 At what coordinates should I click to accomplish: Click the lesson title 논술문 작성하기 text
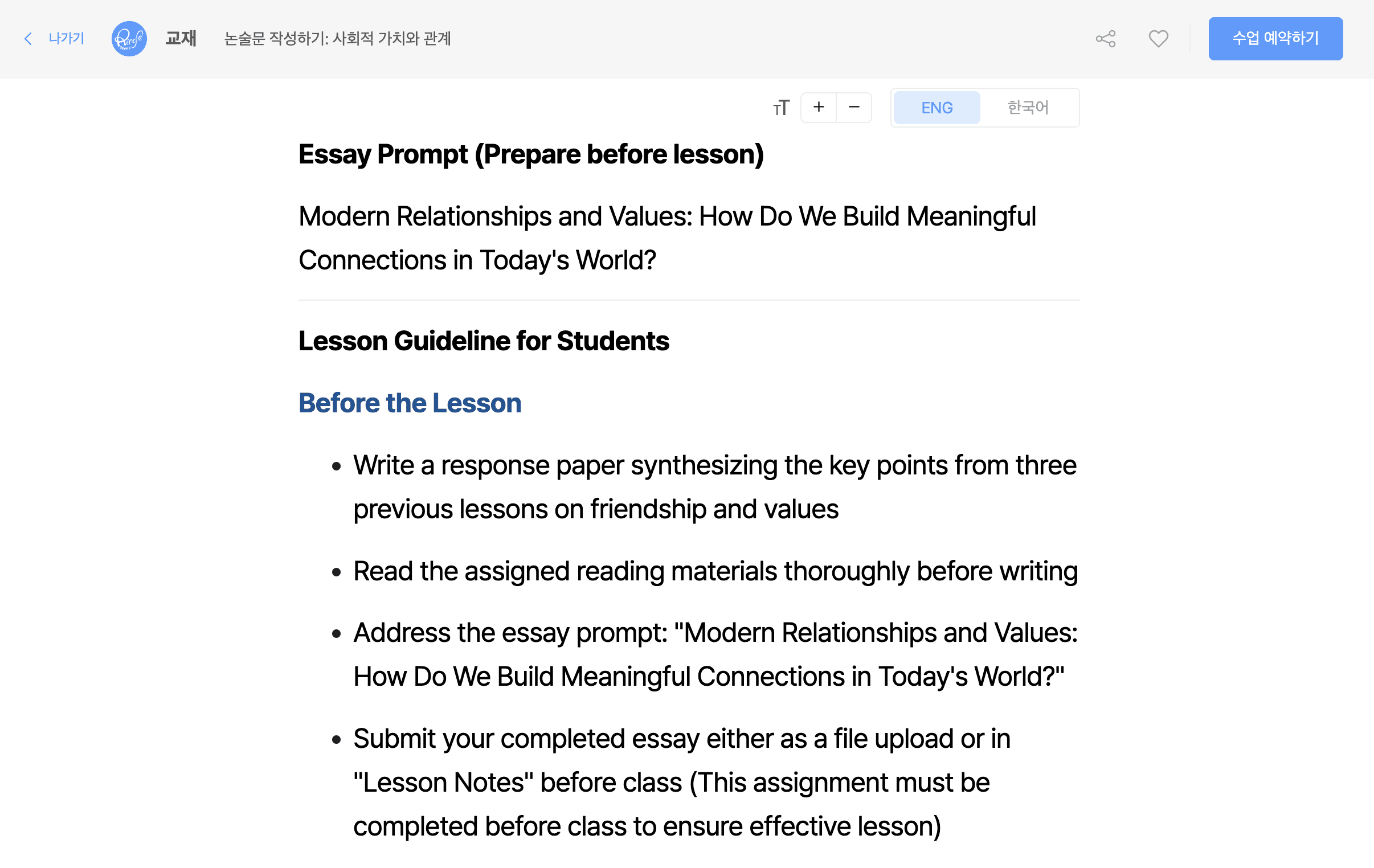(x=337, y=39)
